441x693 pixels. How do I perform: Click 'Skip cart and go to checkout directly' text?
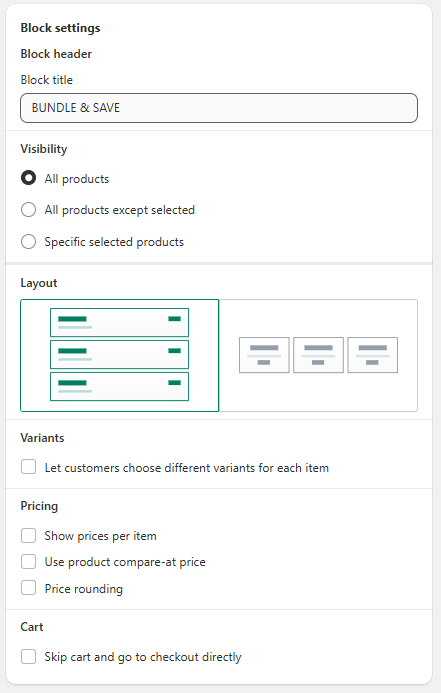tap(143, 657)
